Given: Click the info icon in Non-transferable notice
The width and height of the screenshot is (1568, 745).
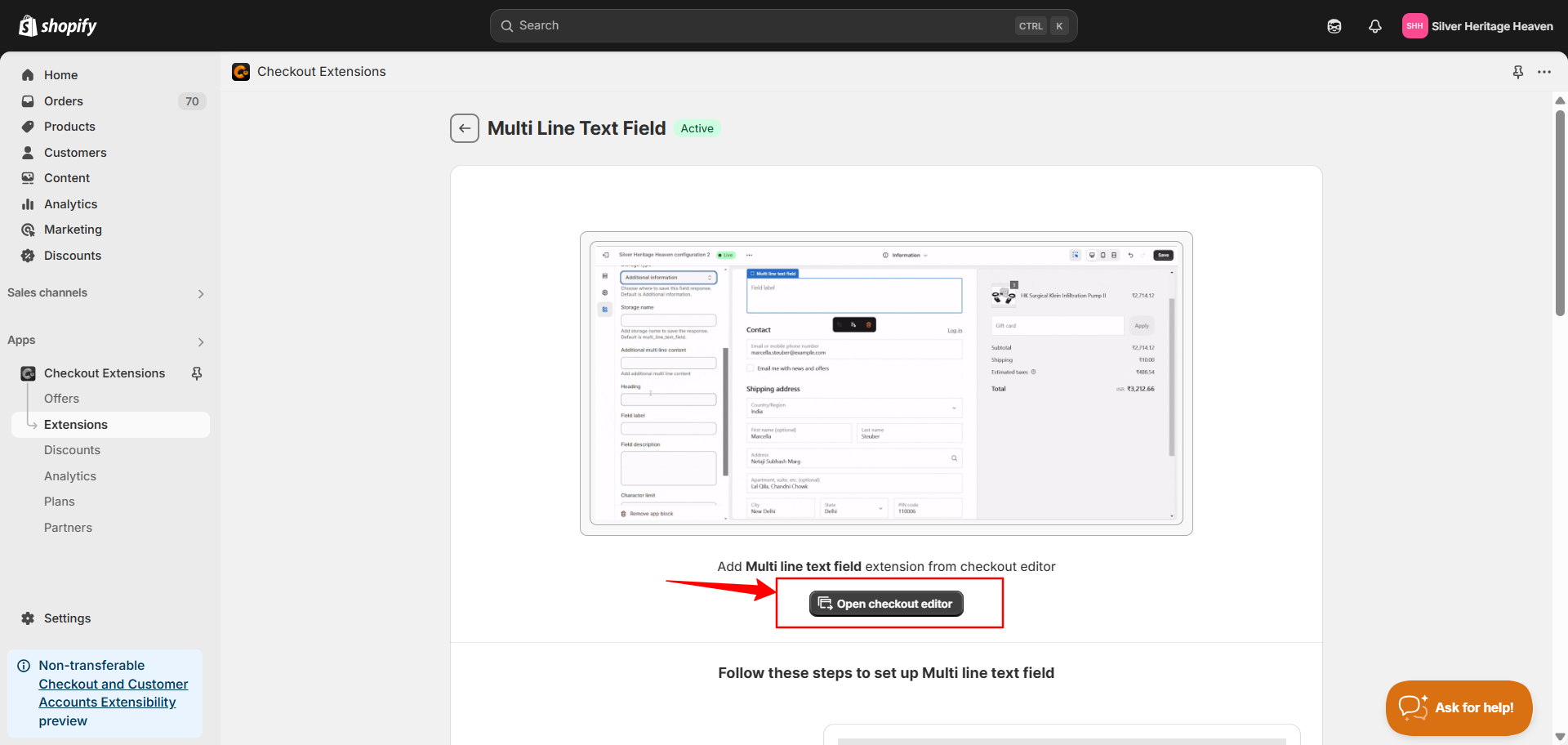Looking at the screenshot, I should pyautogui.click(x=24, y=666).
